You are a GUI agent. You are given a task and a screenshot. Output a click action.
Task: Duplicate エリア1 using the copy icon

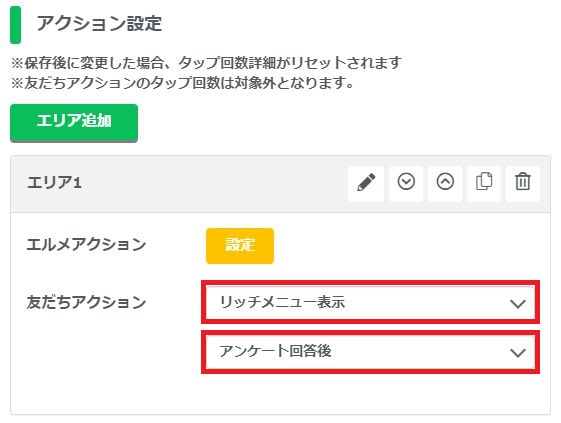[x=484, y=183]
